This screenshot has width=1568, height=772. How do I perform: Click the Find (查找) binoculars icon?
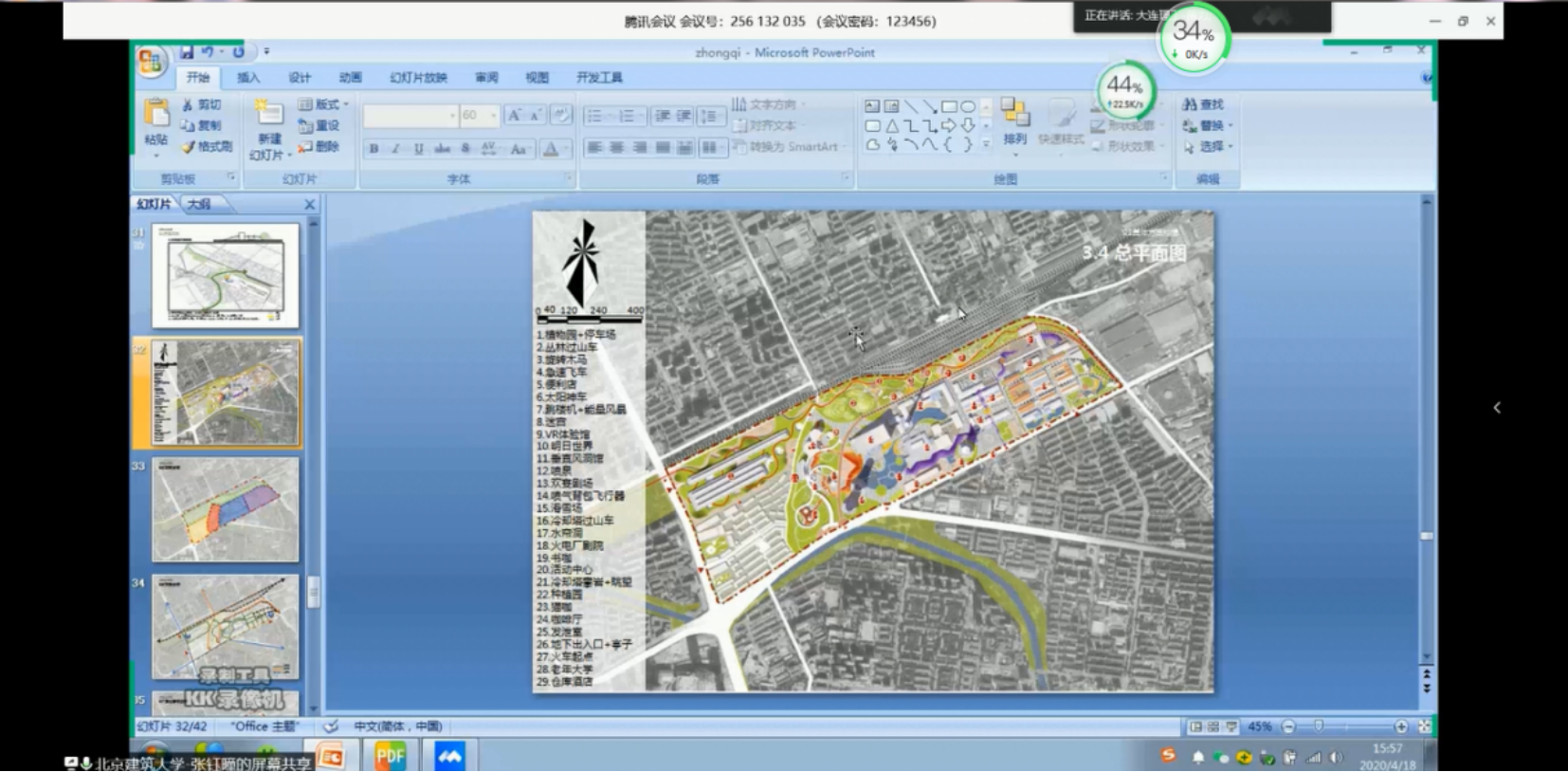pyautogui.click(x=1189, y=104)
